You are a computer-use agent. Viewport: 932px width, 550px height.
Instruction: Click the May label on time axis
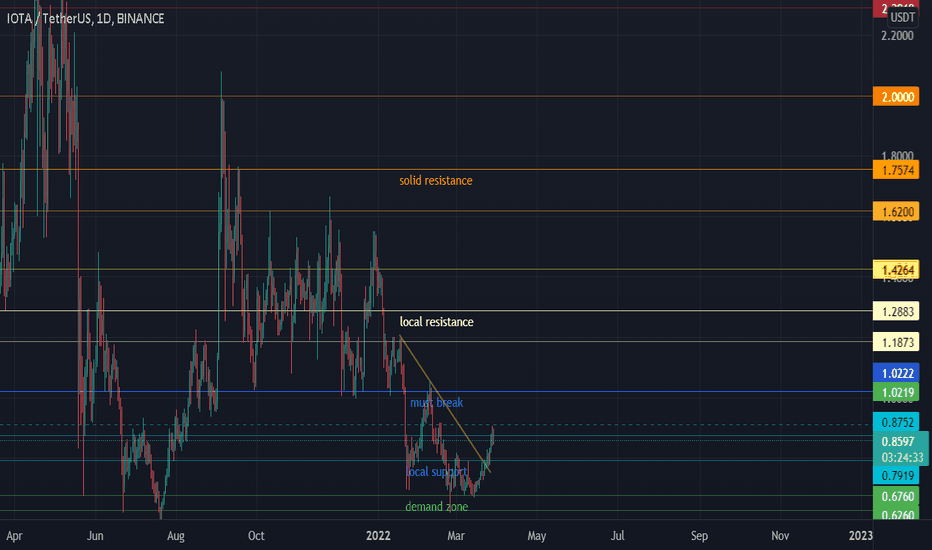[536, 536]
